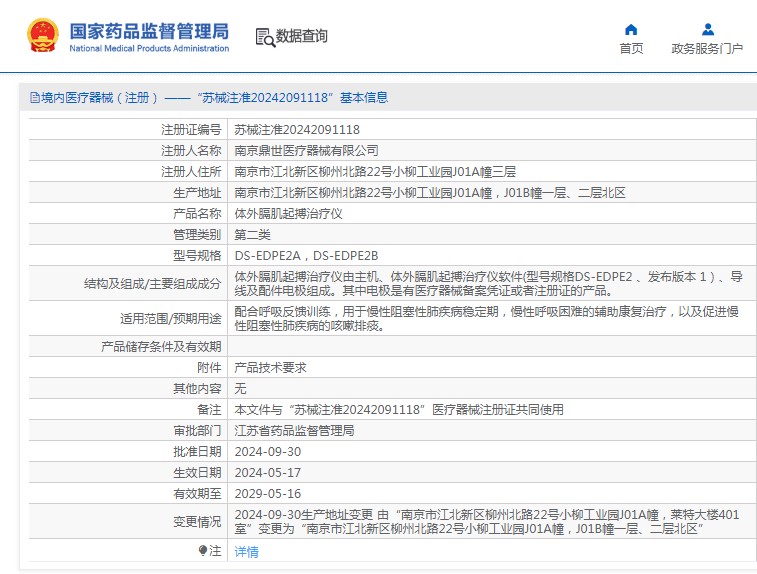Open the 首页 navigation link
This screenshot has height=574, width=757.
[631, 48]
